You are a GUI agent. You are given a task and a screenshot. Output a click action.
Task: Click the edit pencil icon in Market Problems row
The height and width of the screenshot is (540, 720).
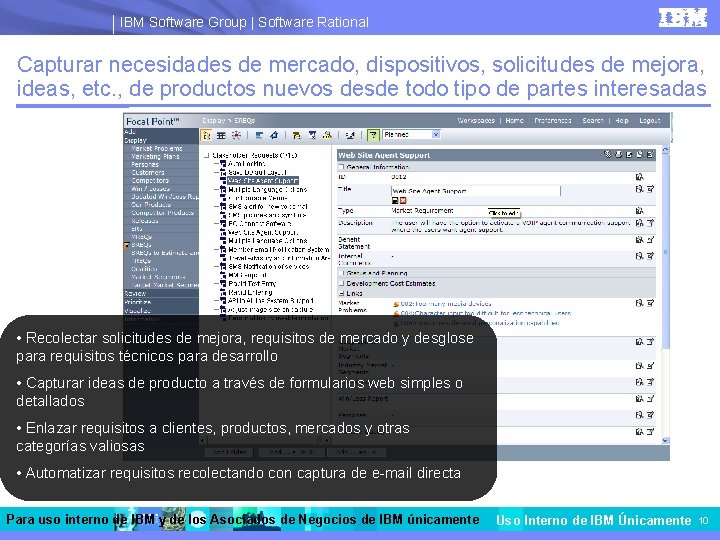point(650,303)
